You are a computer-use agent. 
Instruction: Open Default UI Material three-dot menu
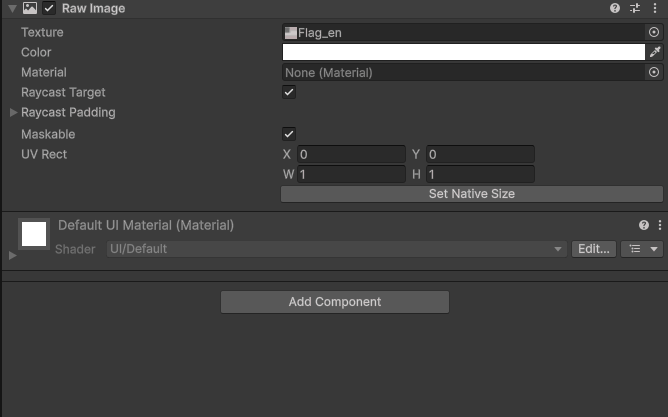(x=660, y=225)
